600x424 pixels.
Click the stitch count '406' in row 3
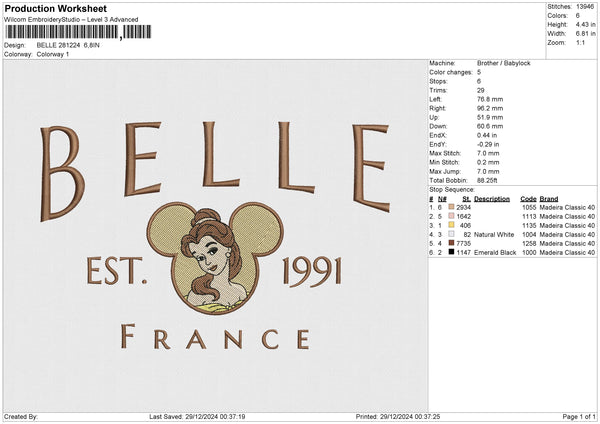point(465,225)
